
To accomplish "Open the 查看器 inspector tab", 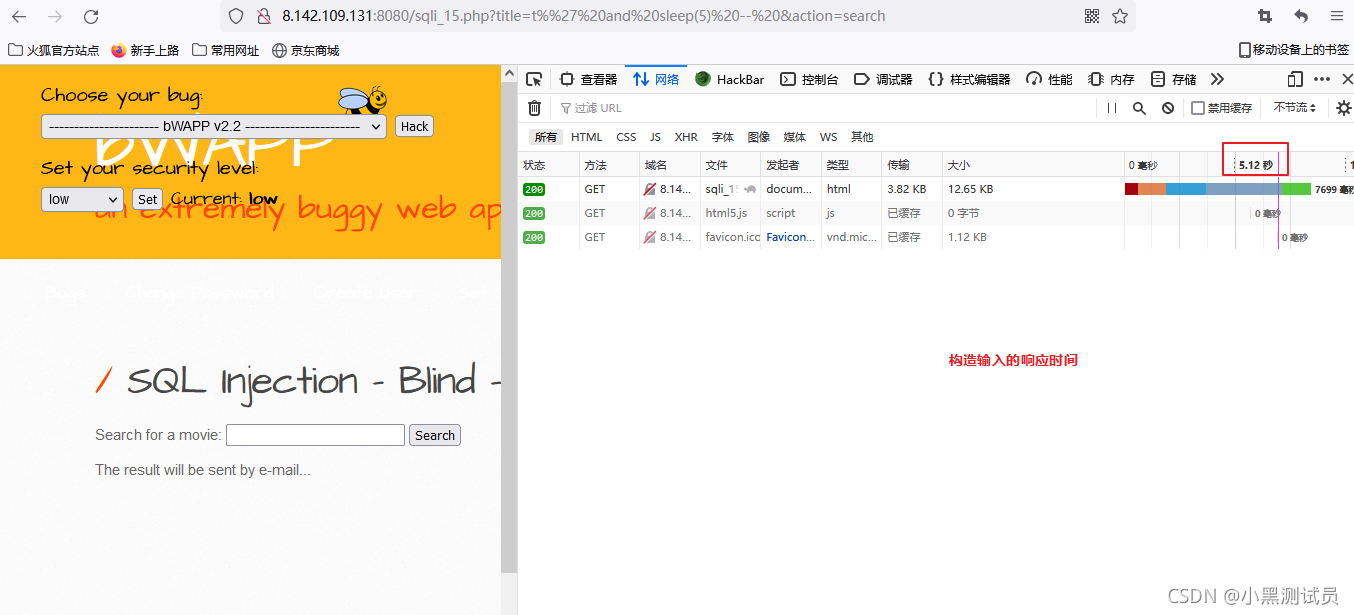I will [x=588, y=79].
